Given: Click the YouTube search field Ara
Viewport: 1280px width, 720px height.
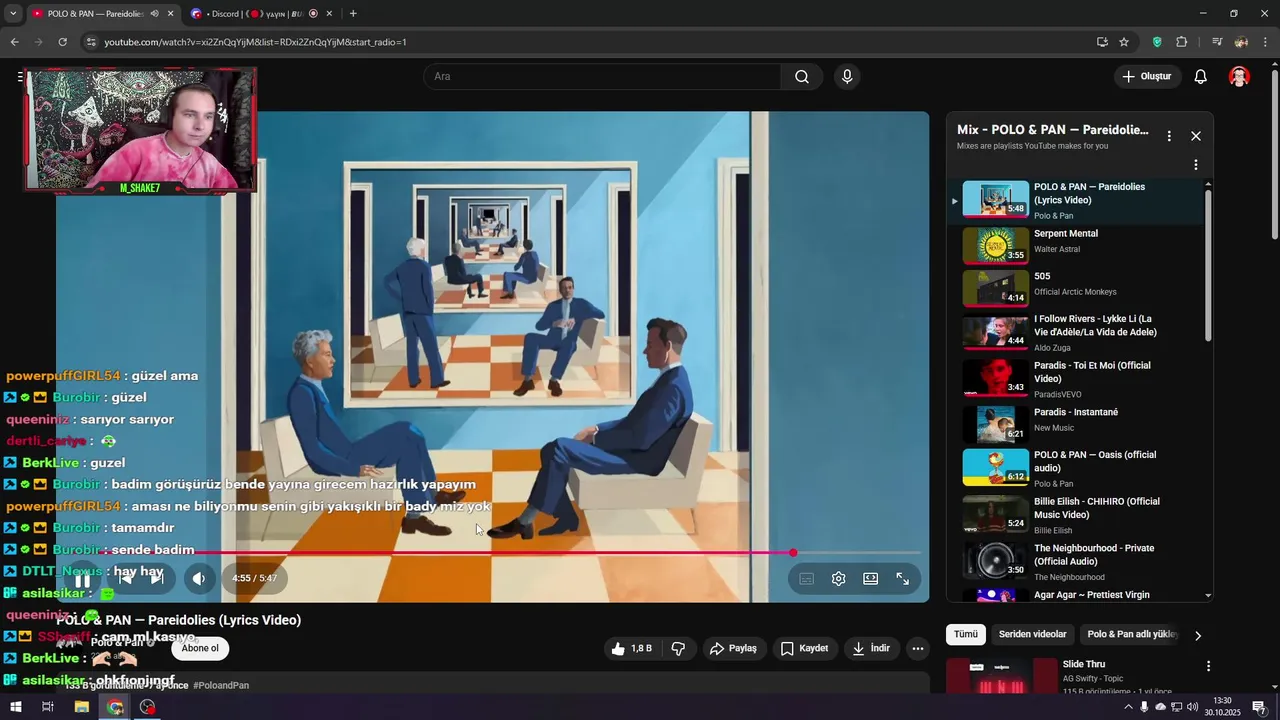Looking at the screenshot, I should coord(602,77).
